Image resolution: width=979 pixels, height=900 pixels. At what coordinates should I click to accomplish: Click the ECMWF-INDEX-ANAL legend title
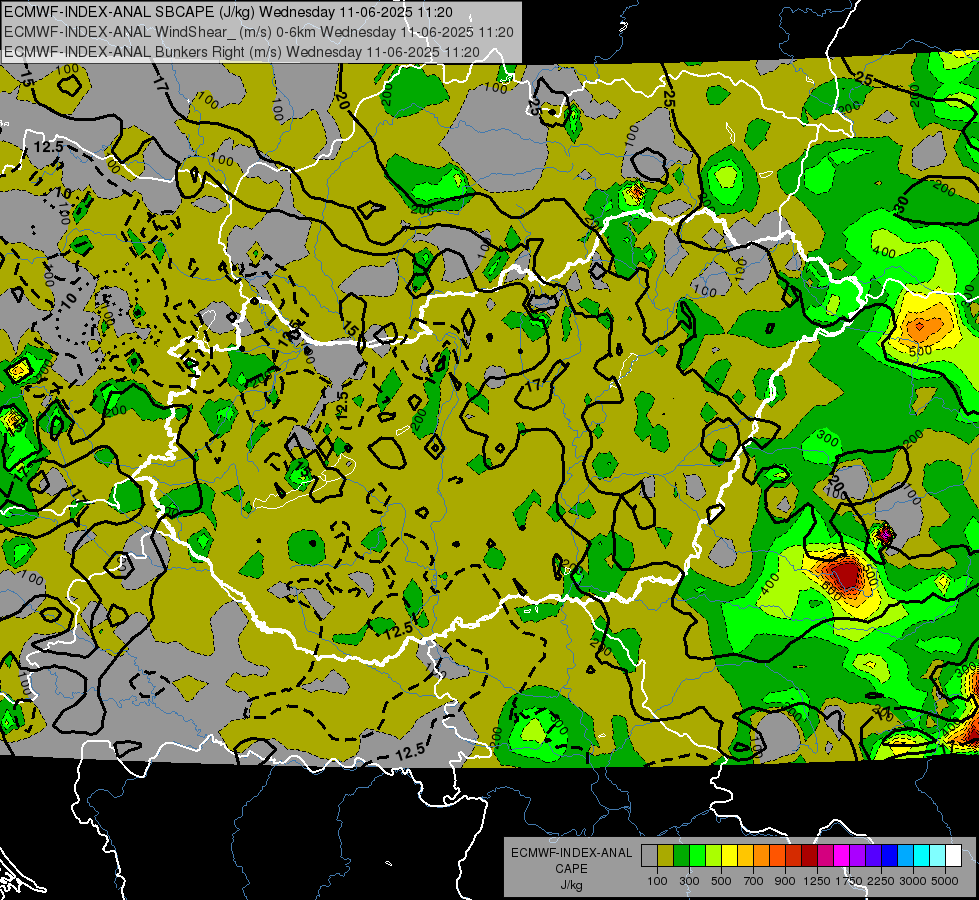click(571, 853)
